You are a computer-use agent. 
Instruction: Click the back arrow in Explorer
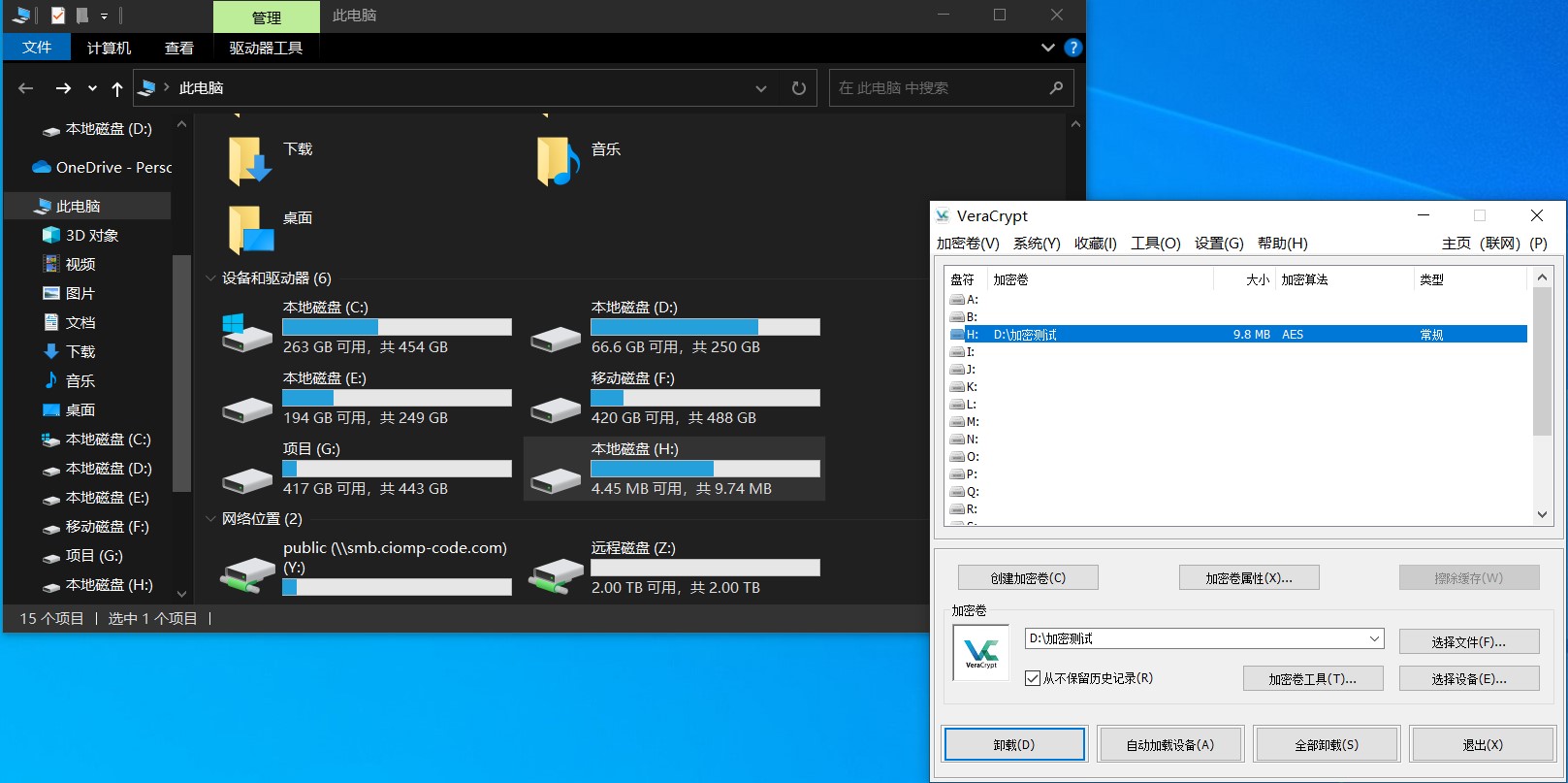[26, 88]
